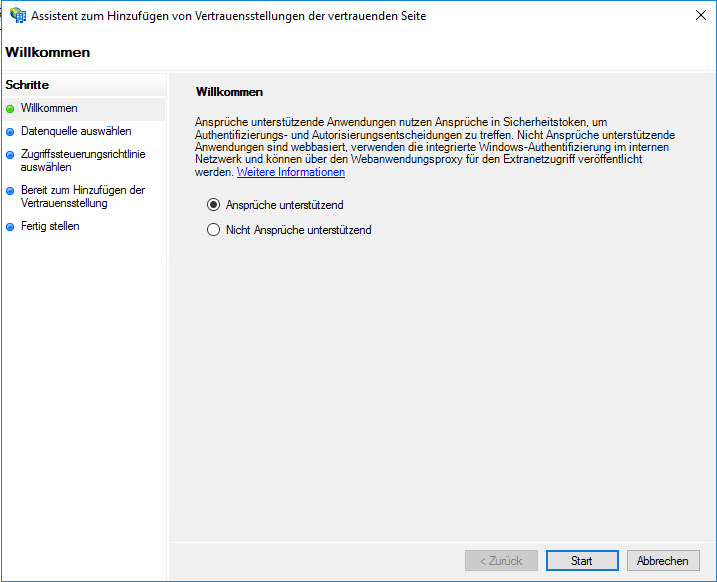Choose the "Nicht Ansprüche unterstützend" option
The image size is (717, 582).
click(x=213, y=230)
